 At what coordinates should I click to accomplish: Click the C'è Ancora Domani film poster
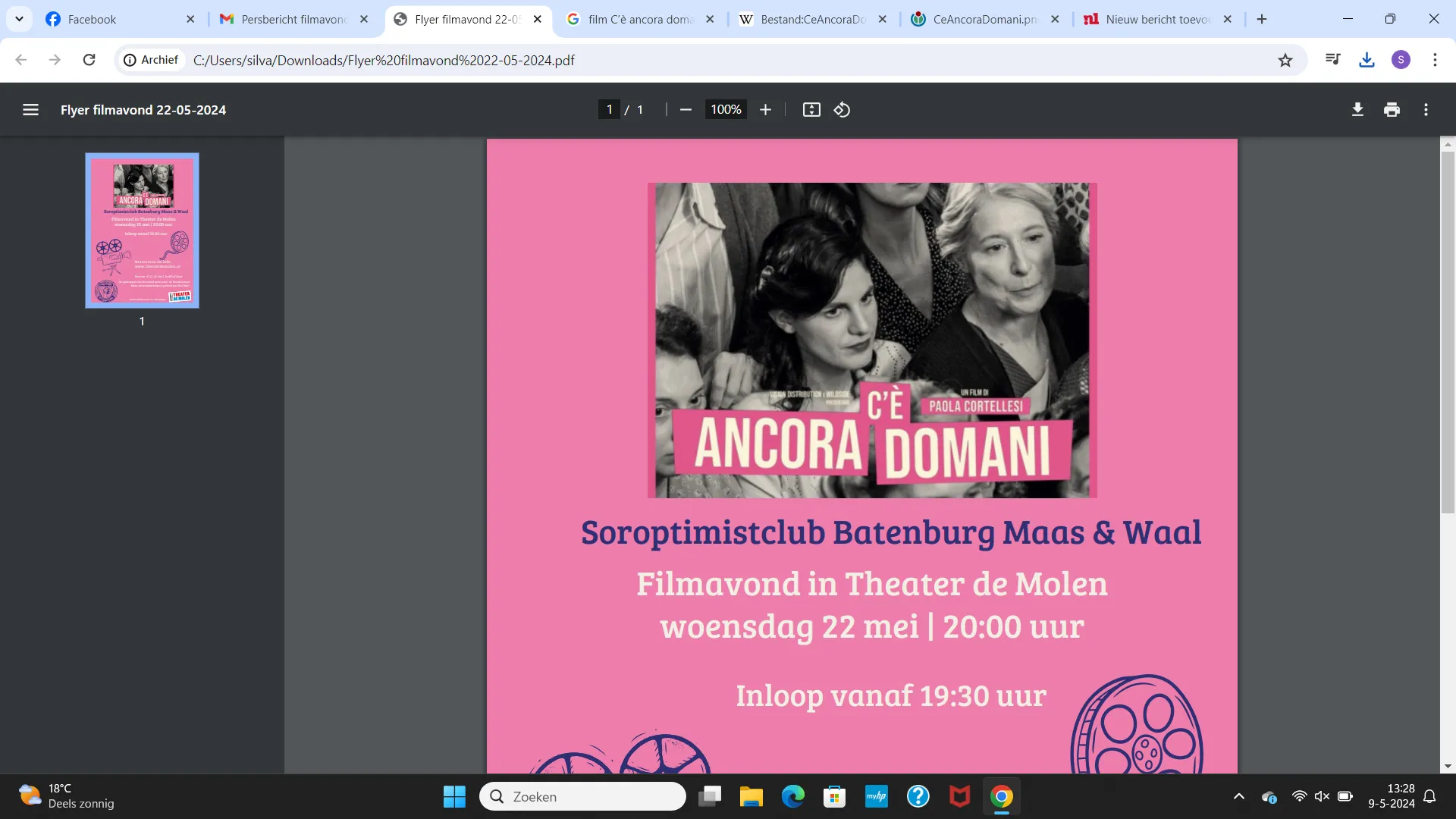click(x=872, y=340)
